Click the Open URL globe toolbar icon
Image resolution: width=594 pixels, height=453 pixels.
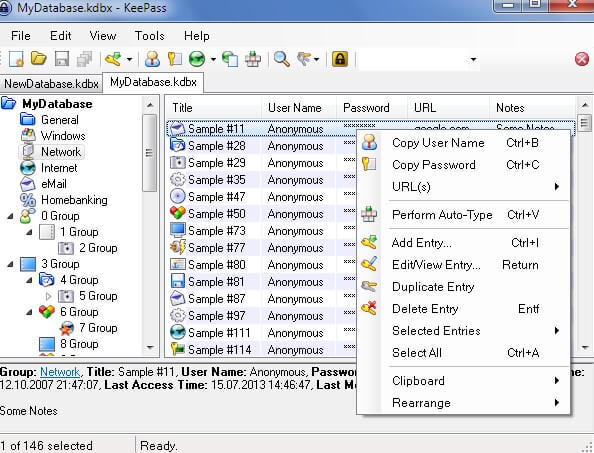tap(197, 59)
